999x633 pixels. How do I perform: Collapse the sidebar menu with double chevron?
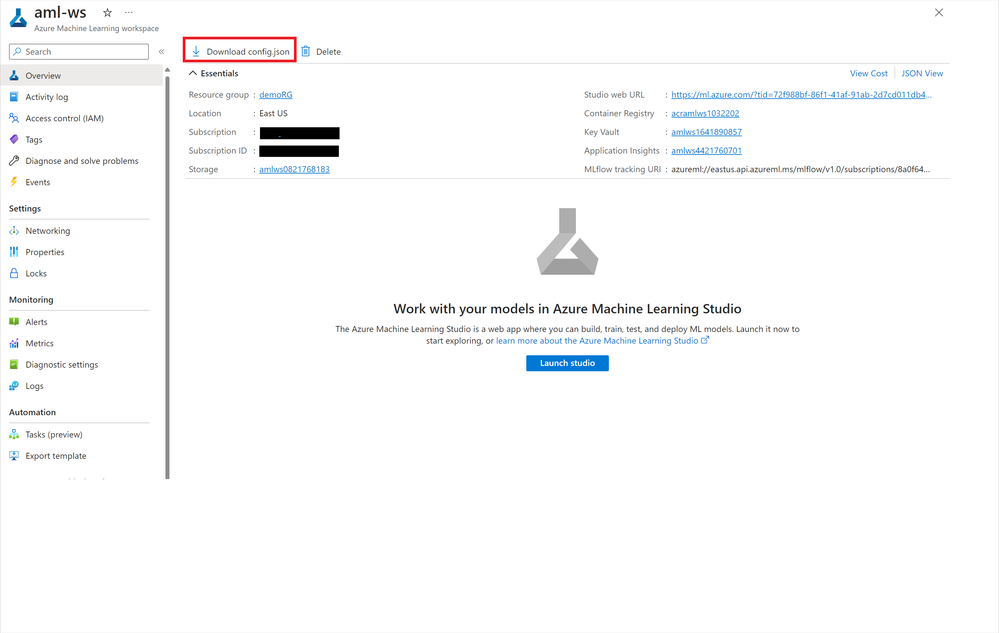point(161,52)
